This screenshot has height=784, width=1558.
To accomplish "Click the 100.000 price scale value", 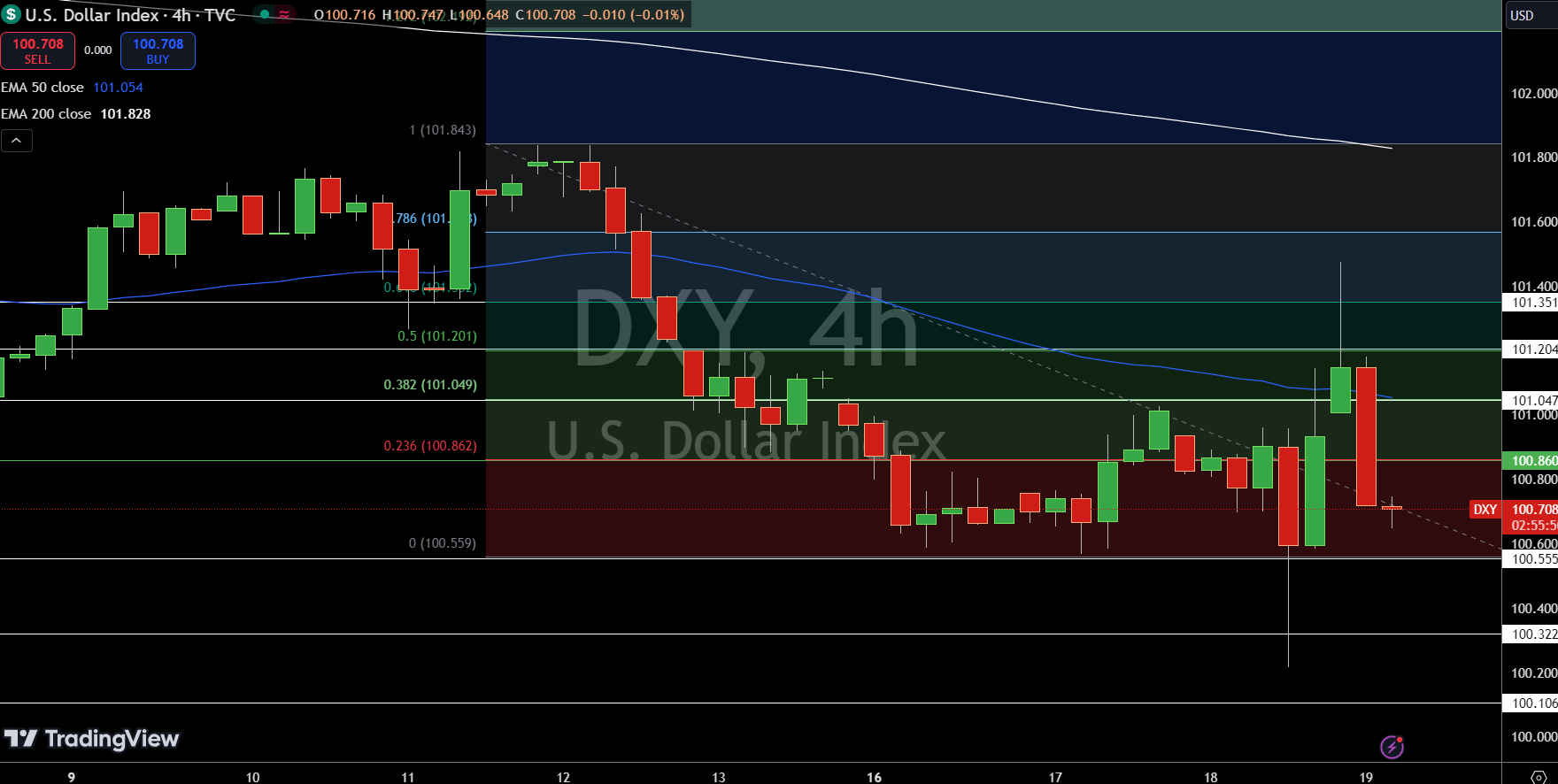I will (1533, 737).
